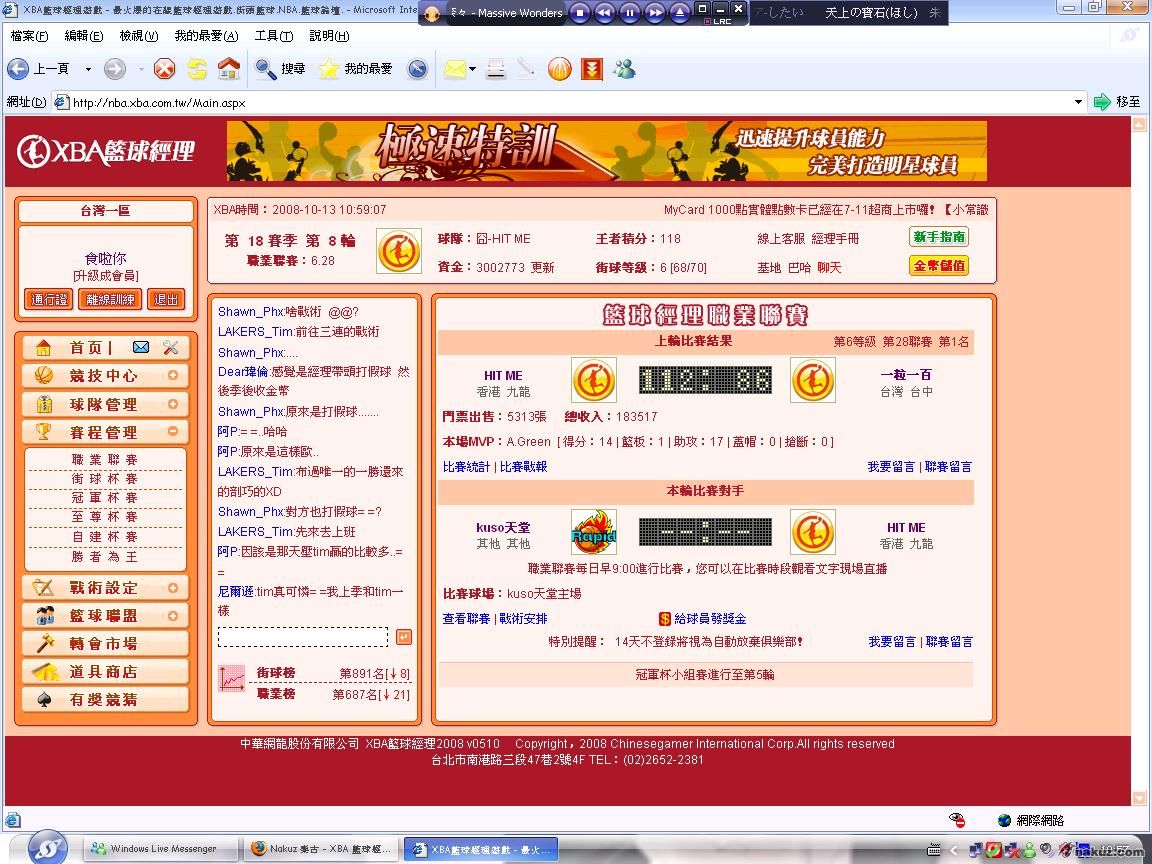The height and width of the screenshot is (864, 1152).
Task: Expand the 競技中心 sidebar section
Action: click(173, 376)
